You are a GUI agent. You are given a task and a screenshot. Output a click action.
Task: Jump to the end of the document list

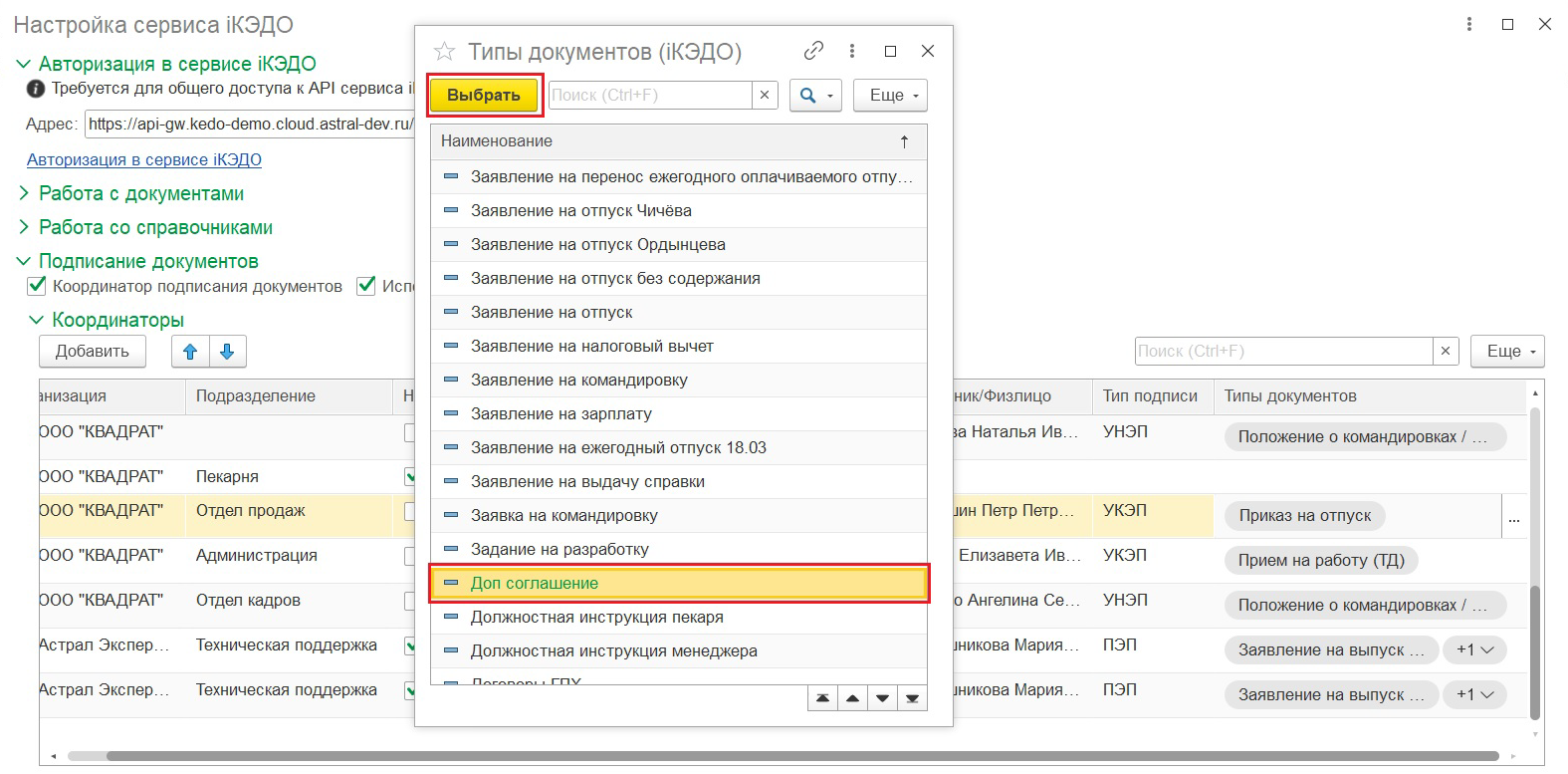[x=912, y=698]
